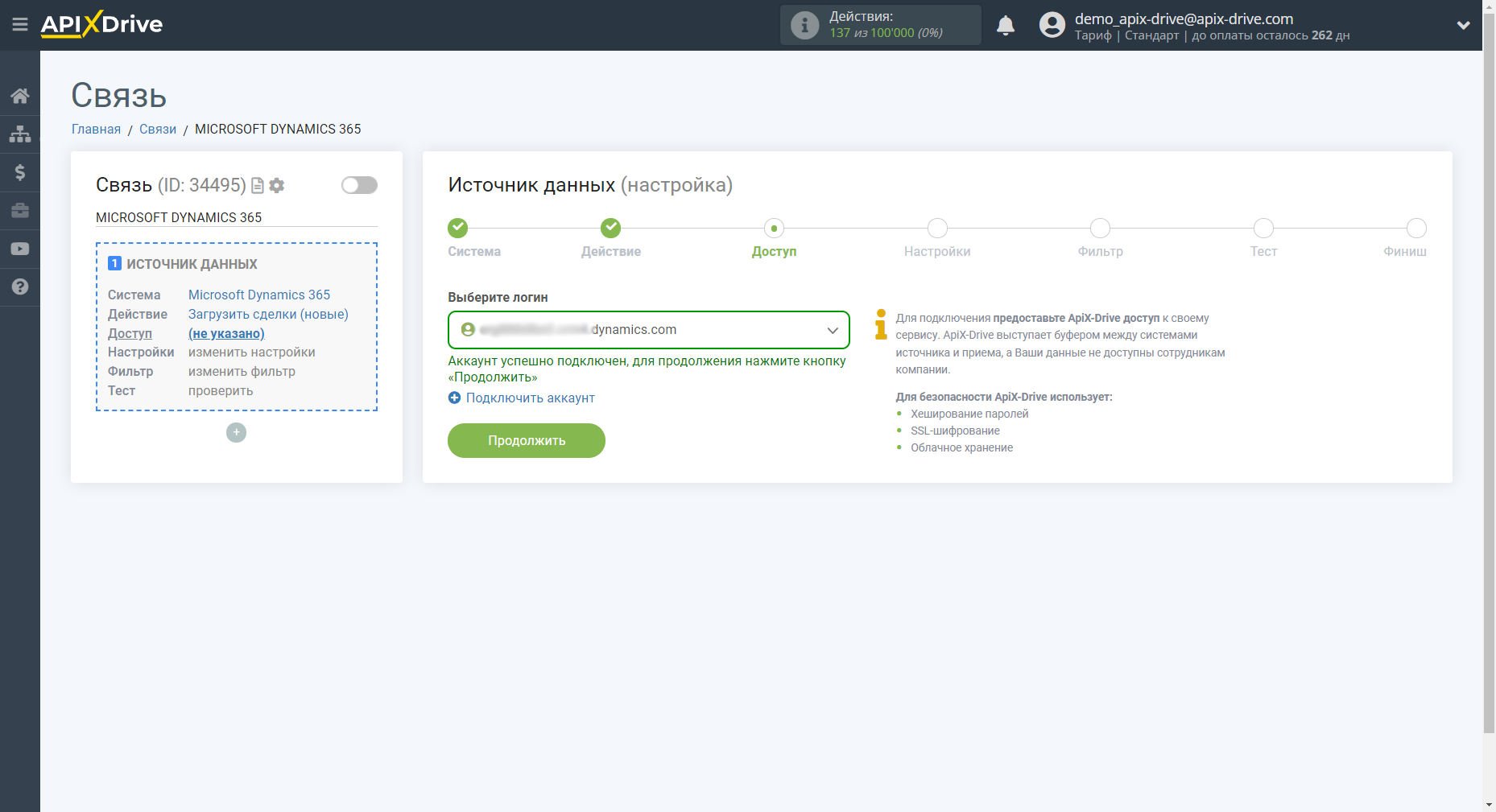Click the connection notes document icon

pyautogui.click(x=258, y=186)
